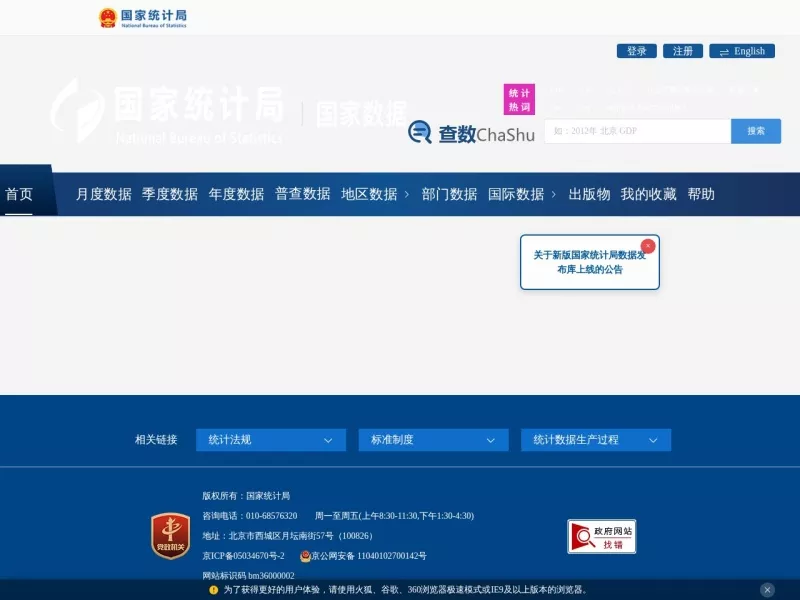Click the 相关链接 label
The height and width of the screenshot is (600, 800).
156,440
